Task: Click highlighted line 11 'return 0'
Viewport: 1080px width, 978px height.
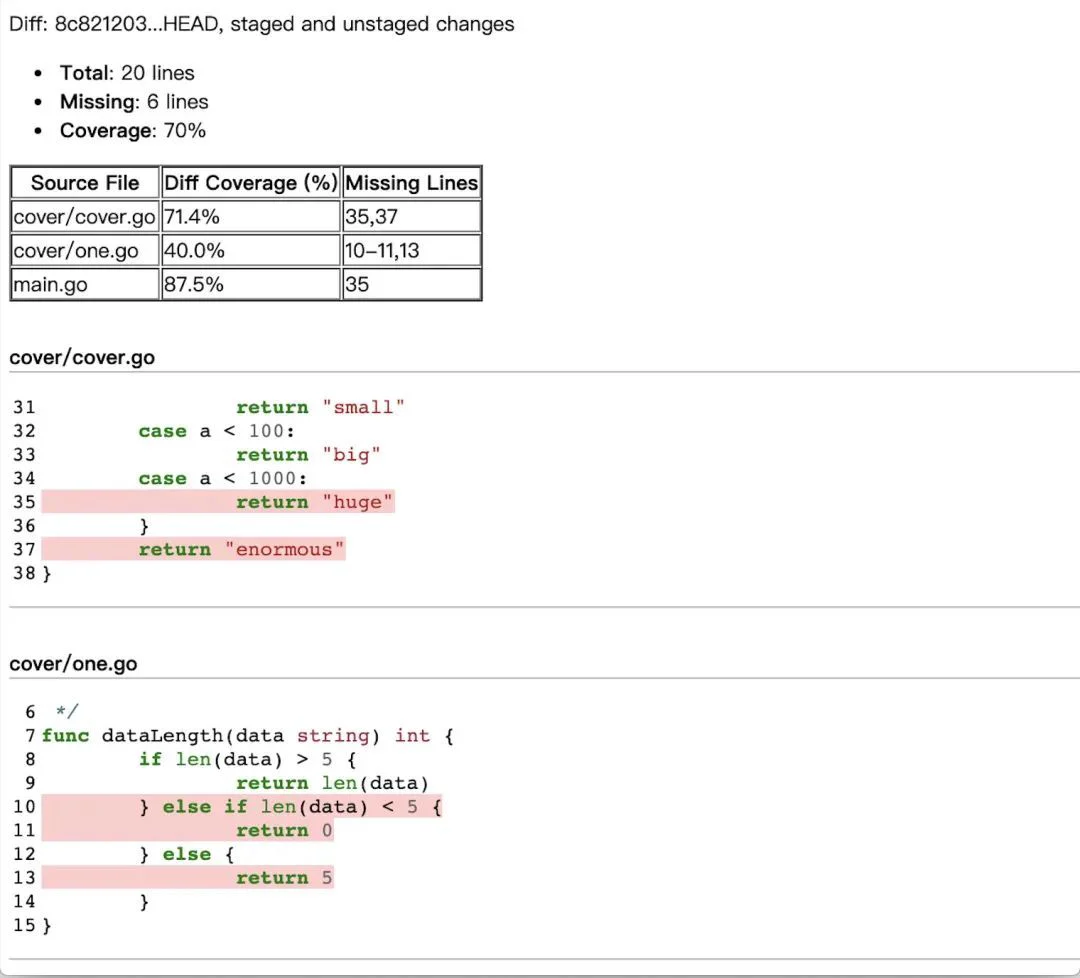Action: (188, 831)
